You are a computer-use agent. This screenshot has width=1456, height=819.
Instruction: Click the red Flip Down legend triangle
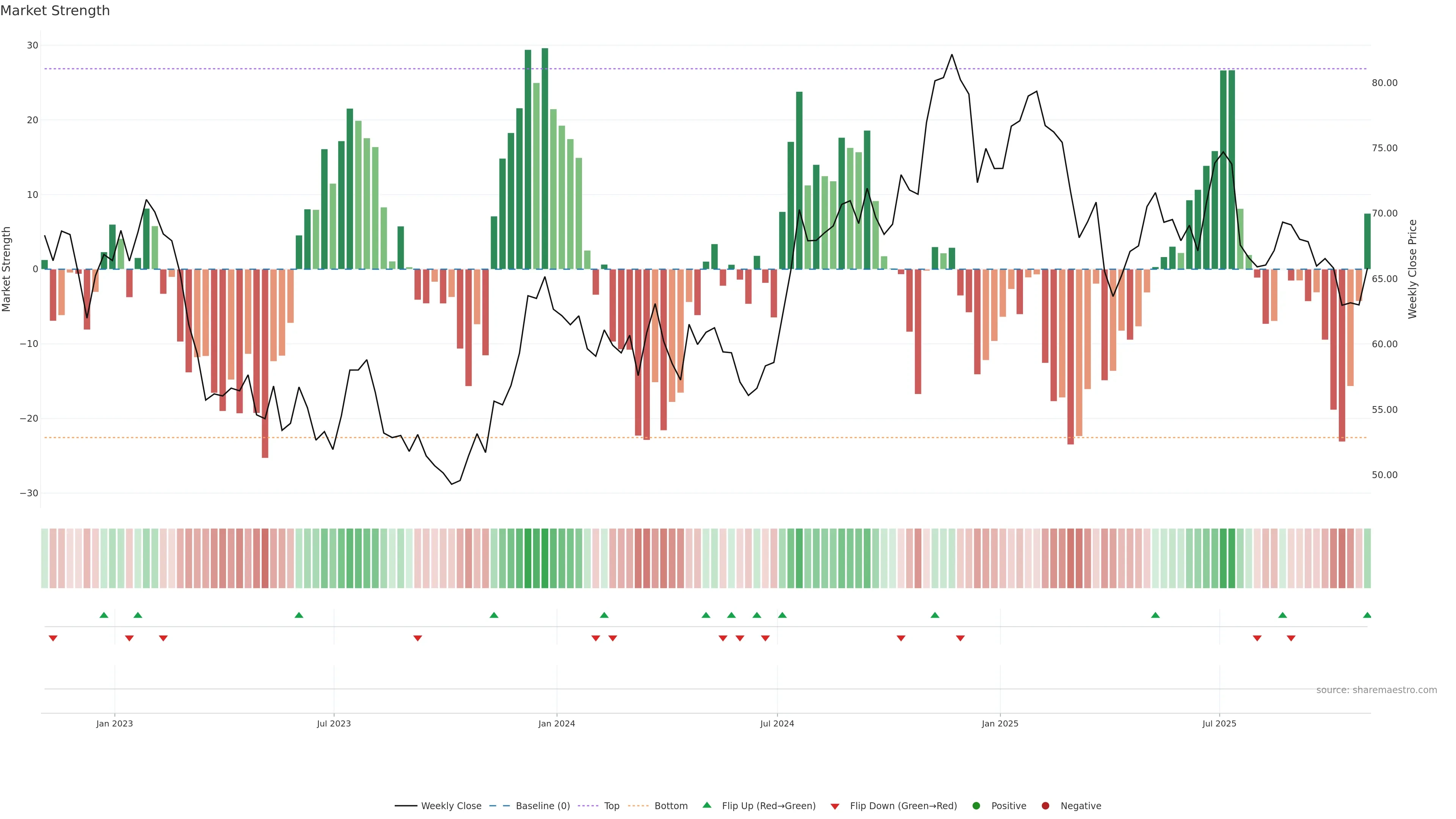pyautogui.click(x=835, y=806)
